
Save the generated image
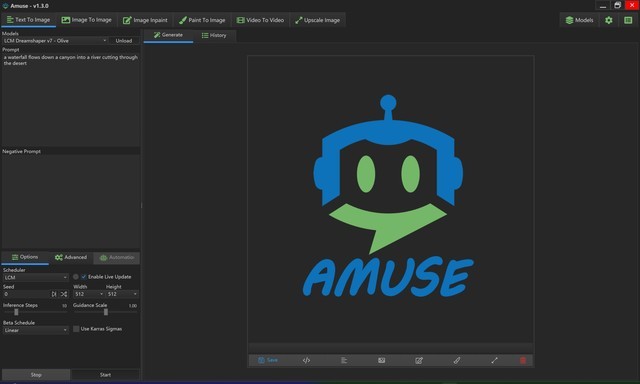click(x=268, y=360)
